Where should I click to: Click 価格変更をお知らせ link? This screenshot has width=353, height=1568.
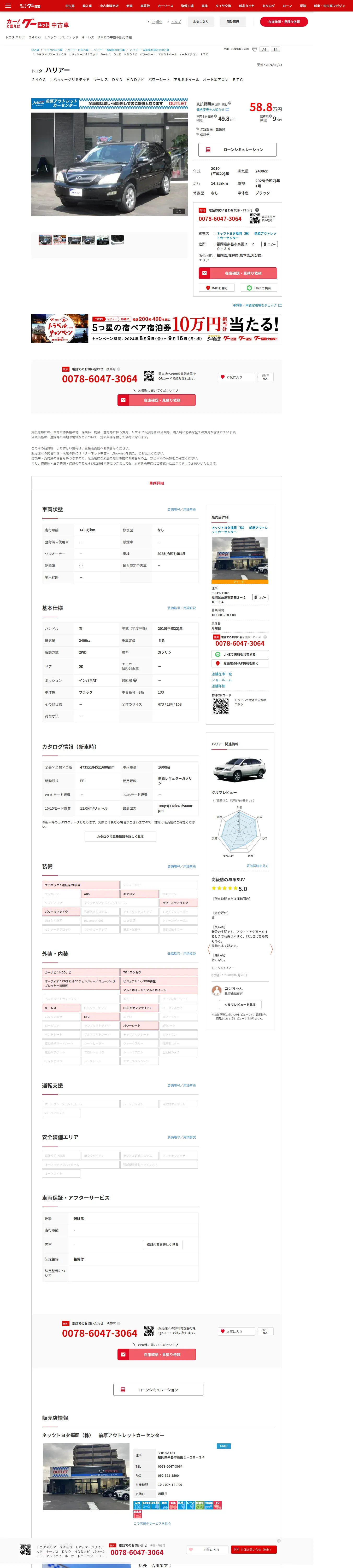click(213, 109)
